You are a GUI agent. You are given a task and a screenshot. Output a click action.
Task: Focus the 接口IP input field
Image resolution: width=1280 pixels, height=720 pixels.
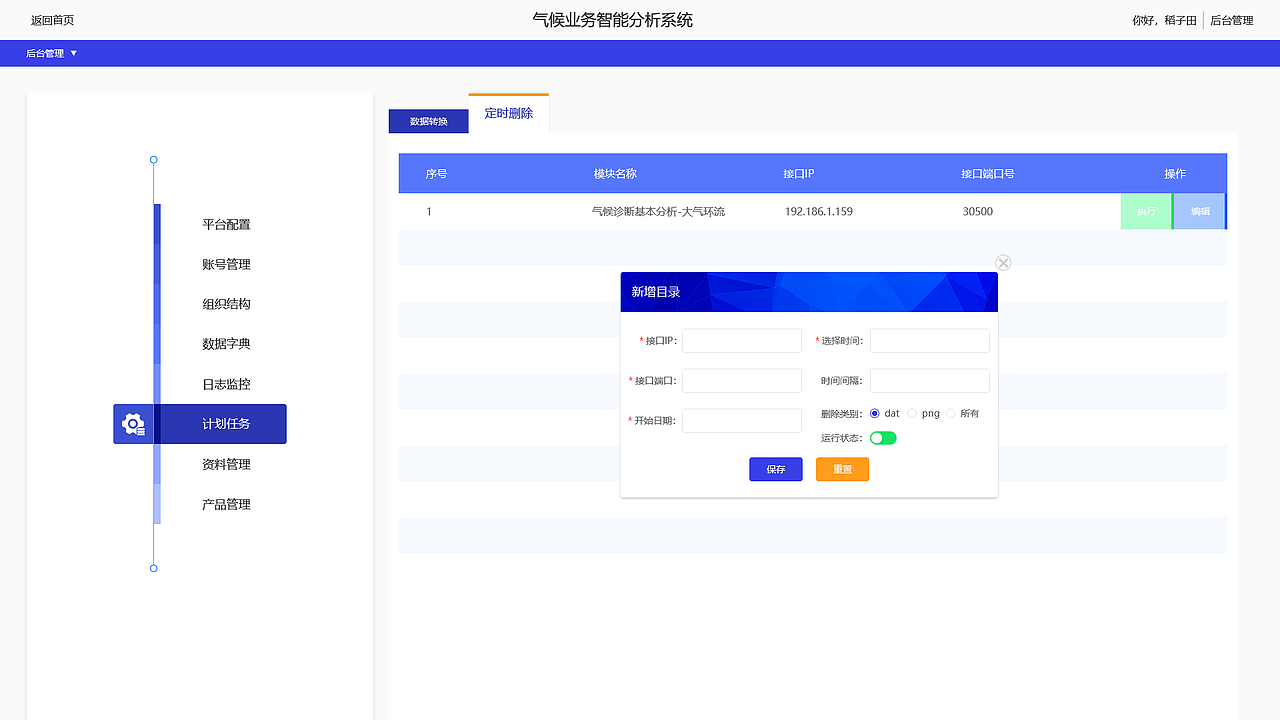741,340
